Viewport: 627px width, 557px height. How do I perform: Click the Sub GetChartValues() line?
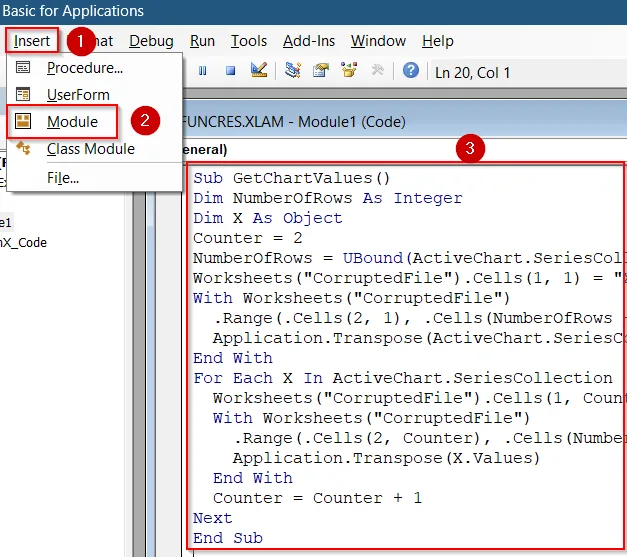291,178
